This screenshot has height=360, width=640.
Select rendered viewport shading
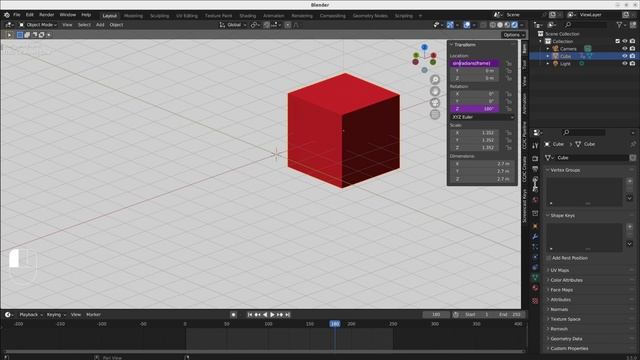[x=515, y=25]
